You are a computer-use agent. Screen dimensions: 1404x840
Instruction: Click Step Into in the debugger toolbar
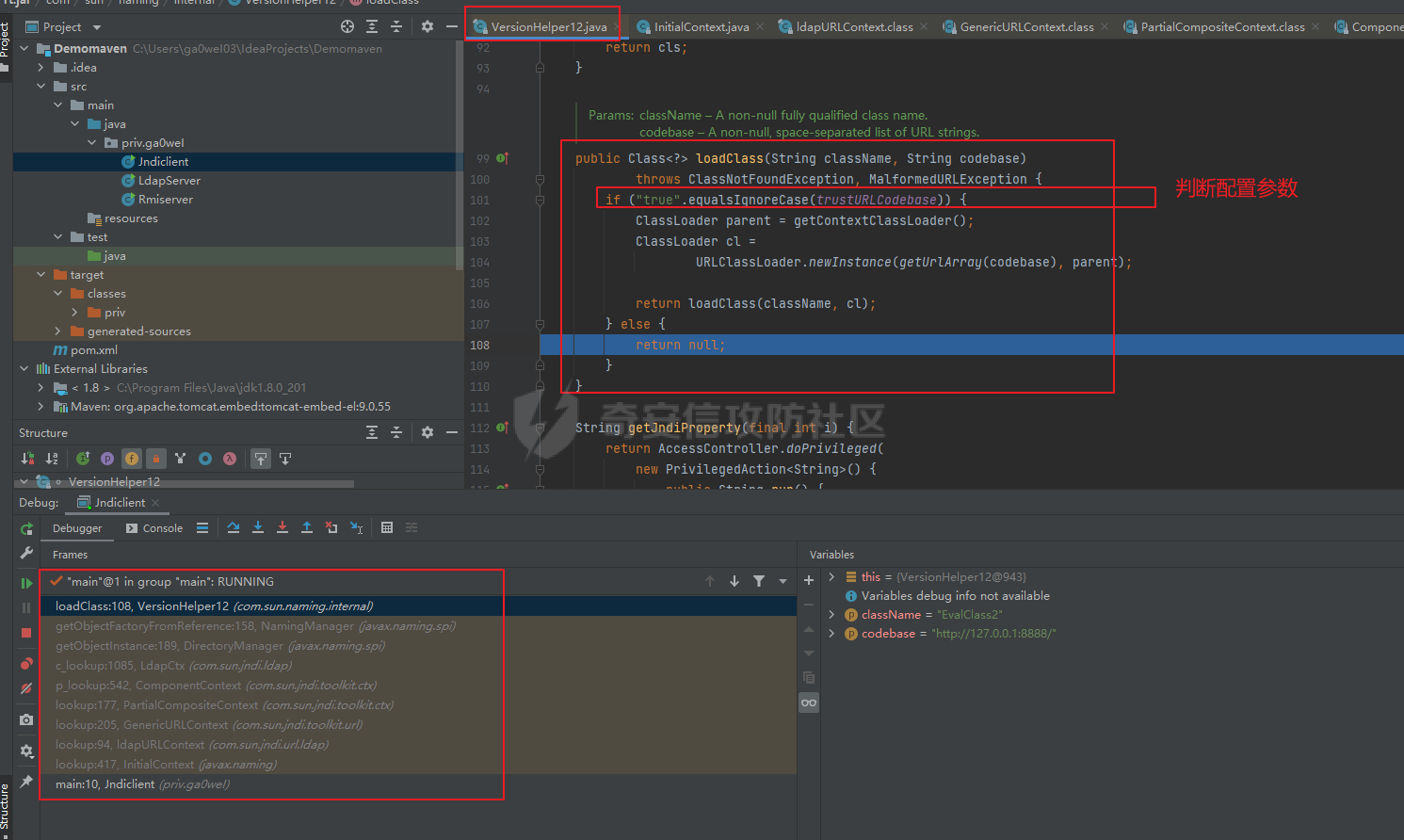click(x=258, y=527)
